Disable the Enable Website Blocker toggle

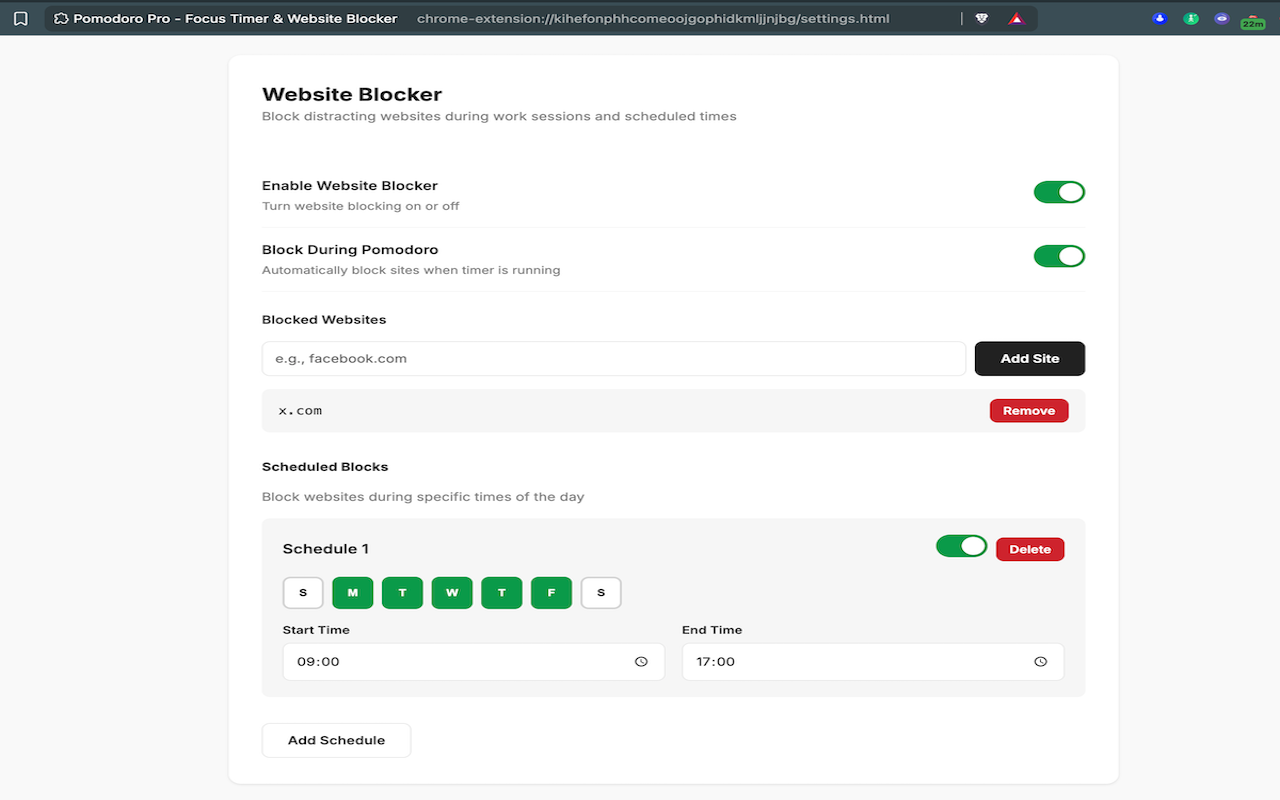pos(1058,191)
